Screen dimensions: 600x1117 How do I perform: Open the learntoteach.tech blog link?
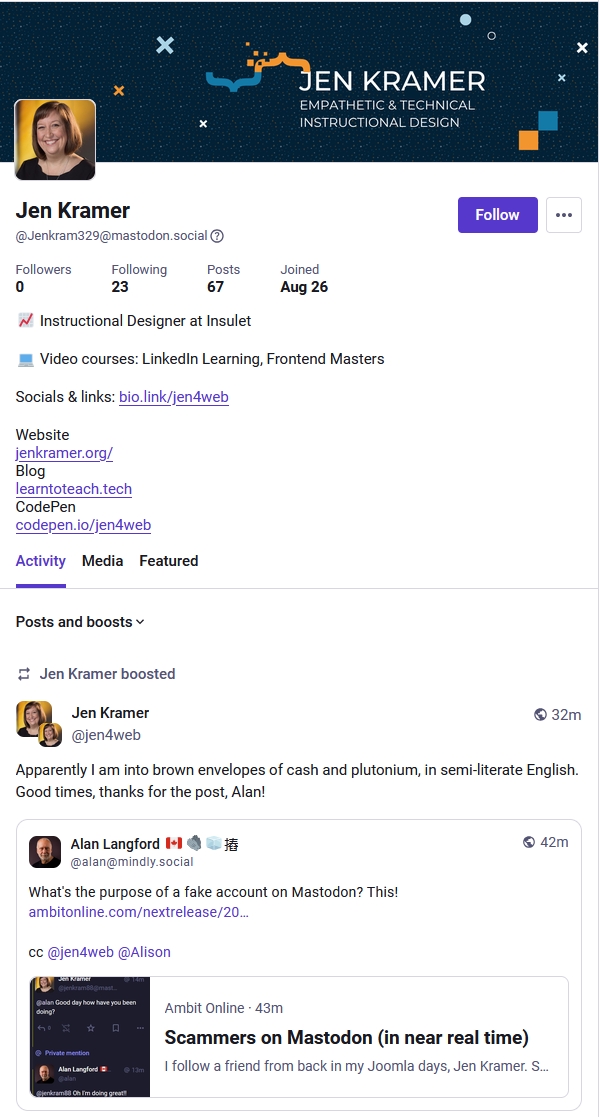click(73, 489)
